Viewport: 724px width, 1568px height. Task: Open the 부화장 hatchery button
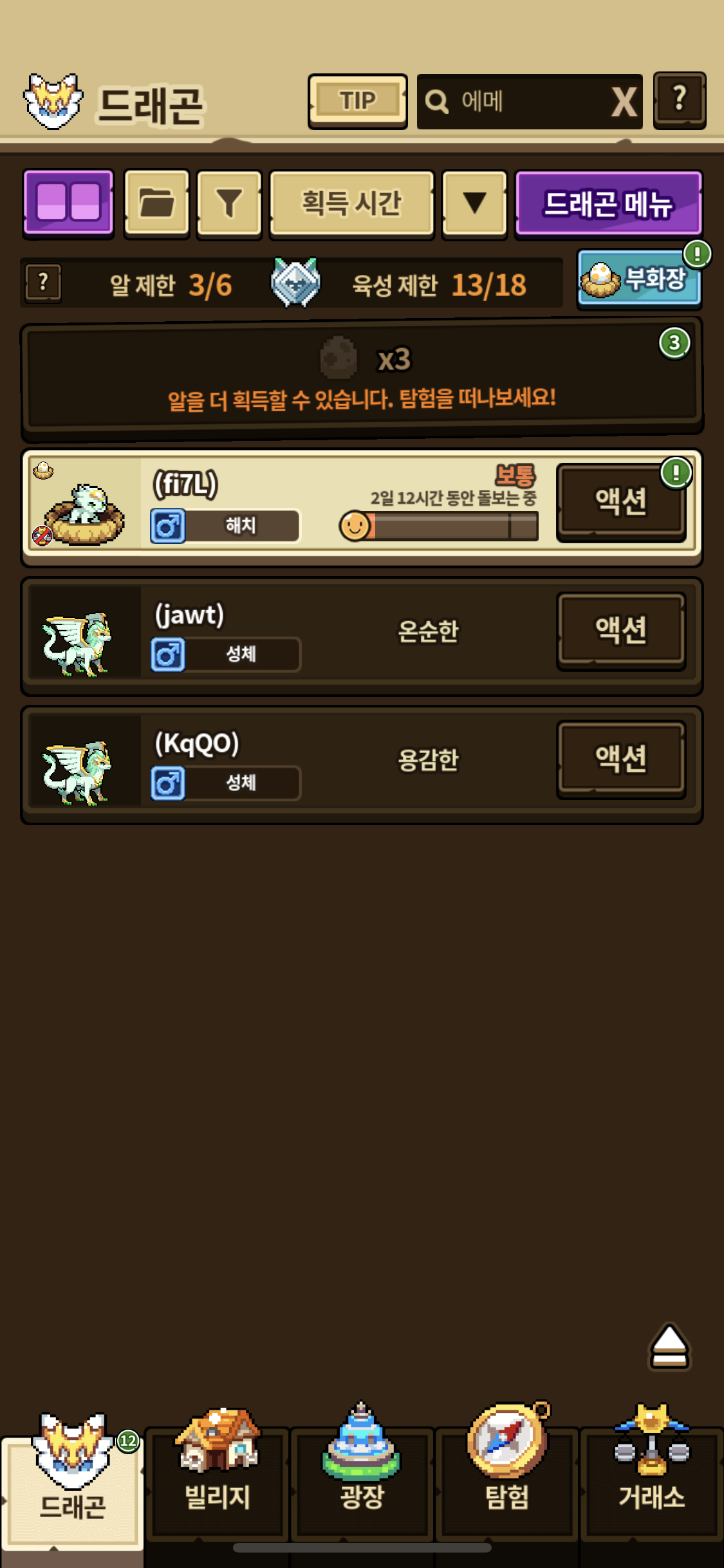pyautogui.click(x=639, y=279)
